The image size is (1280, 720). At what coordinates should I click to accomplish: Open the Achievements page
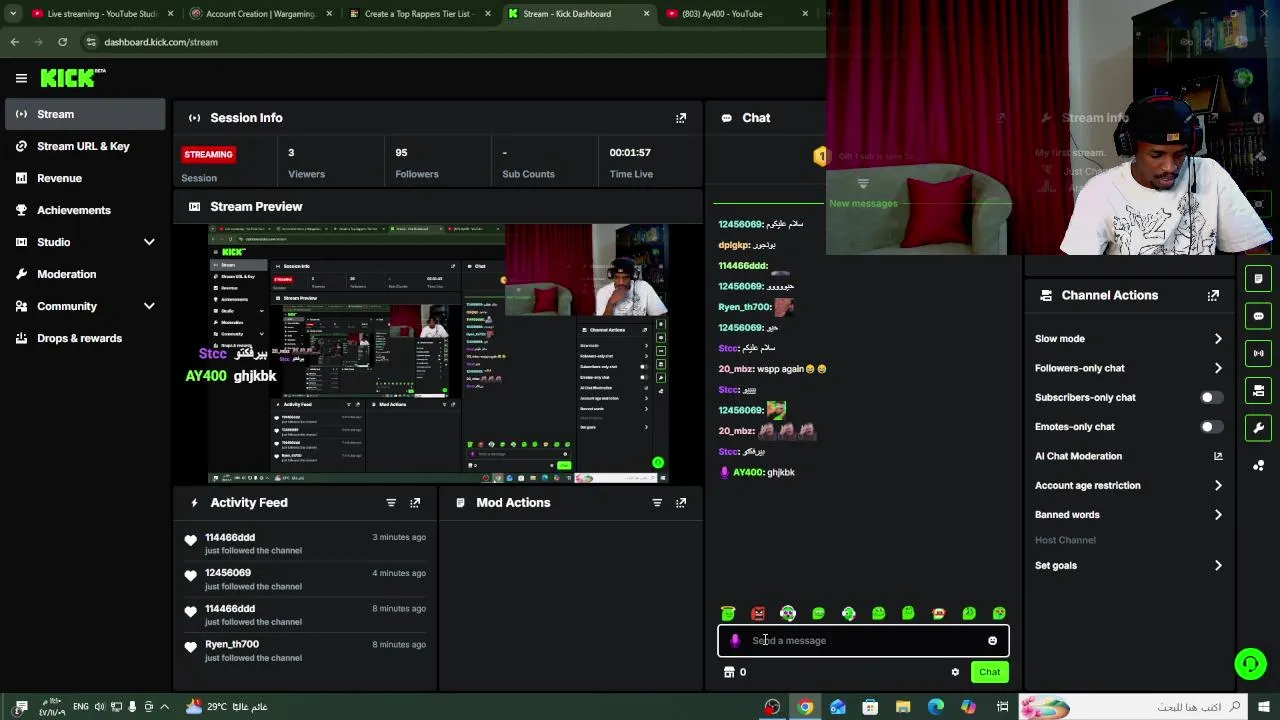tap(85, 210)
